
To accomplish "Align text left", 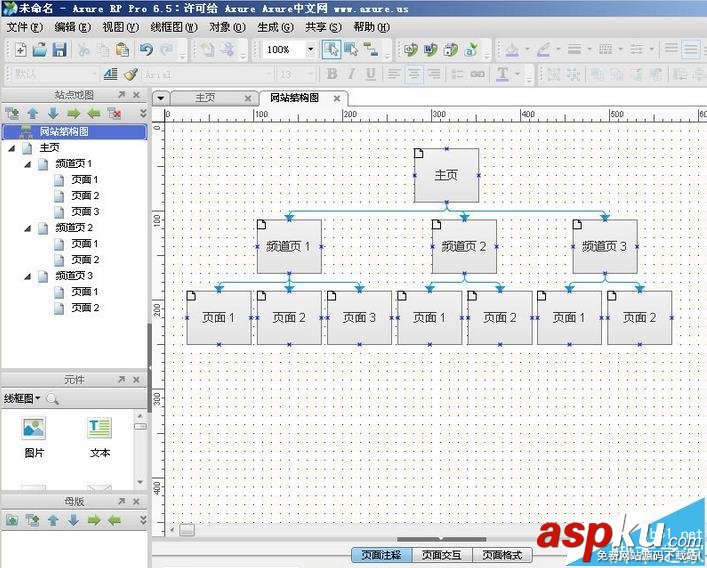I will click(x=394, y=74).
